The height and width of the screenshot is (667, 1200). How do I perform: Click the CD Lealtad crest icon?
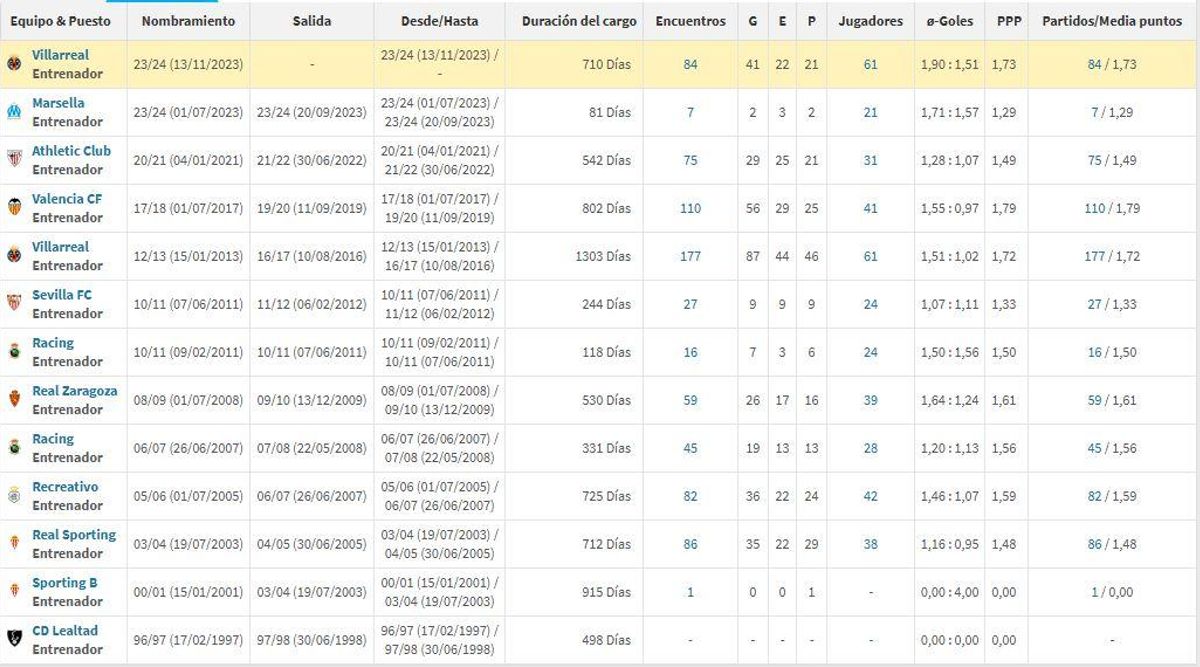click(14, 640)
